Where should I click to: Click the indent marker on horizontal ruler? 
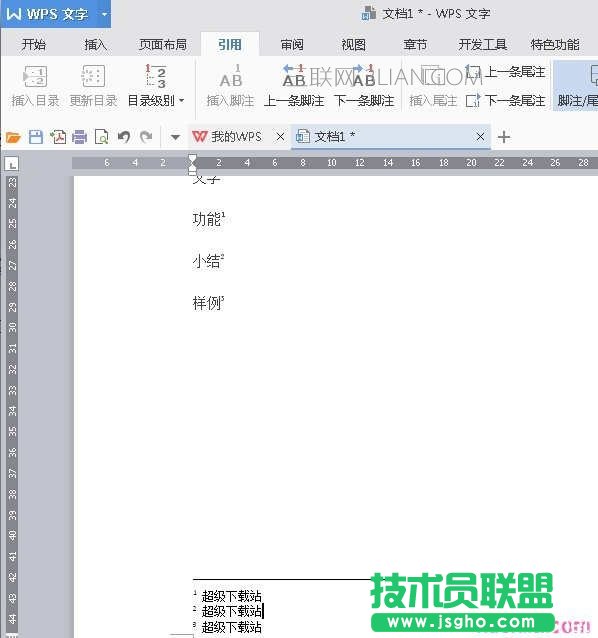click(x=192, y=164)
